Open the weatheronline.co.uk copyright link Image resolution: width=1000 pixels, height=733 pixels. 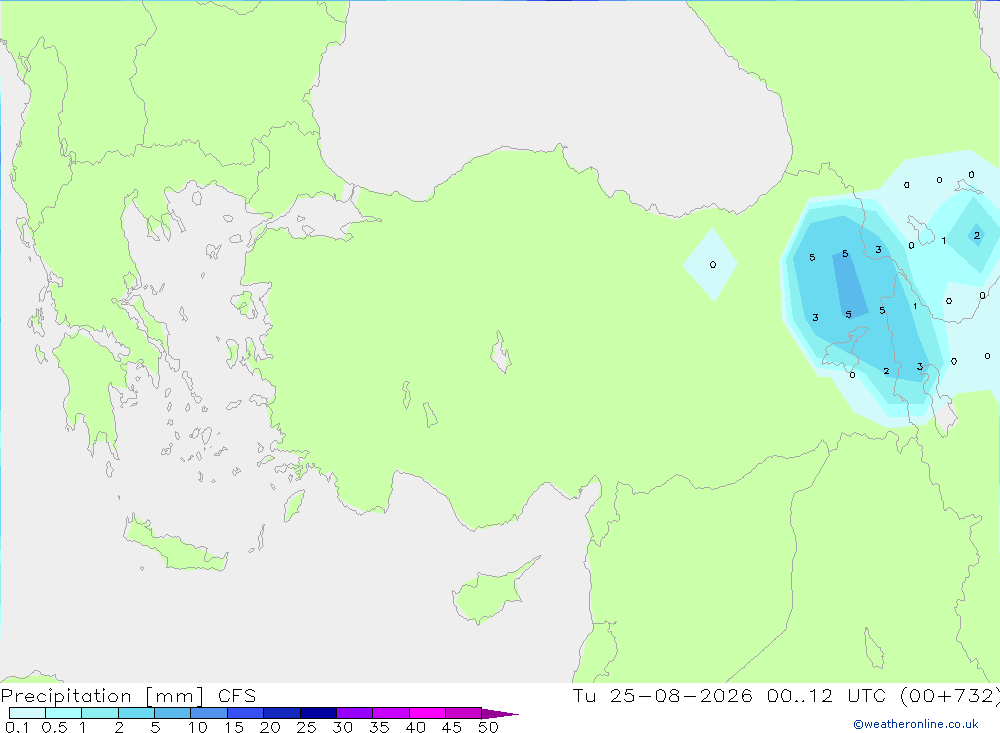point(916,724)
